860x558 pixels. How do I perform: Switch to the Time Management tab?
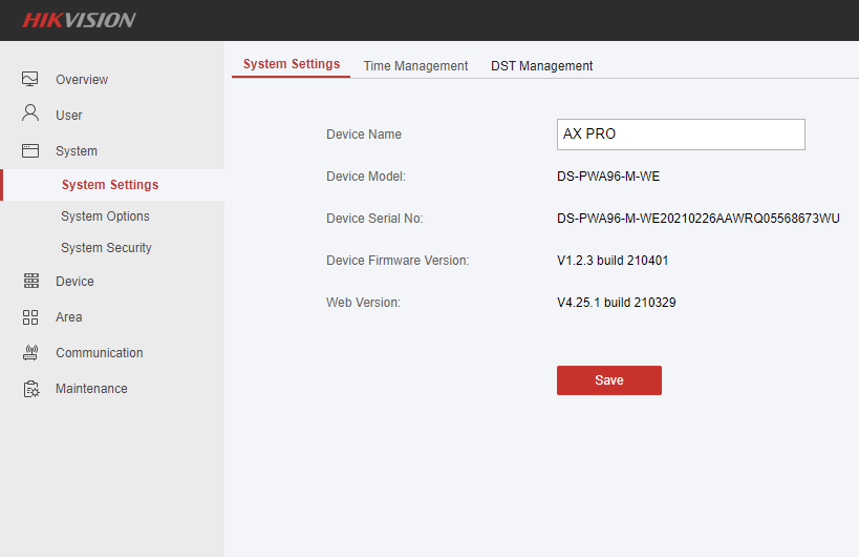pos(415,66)
